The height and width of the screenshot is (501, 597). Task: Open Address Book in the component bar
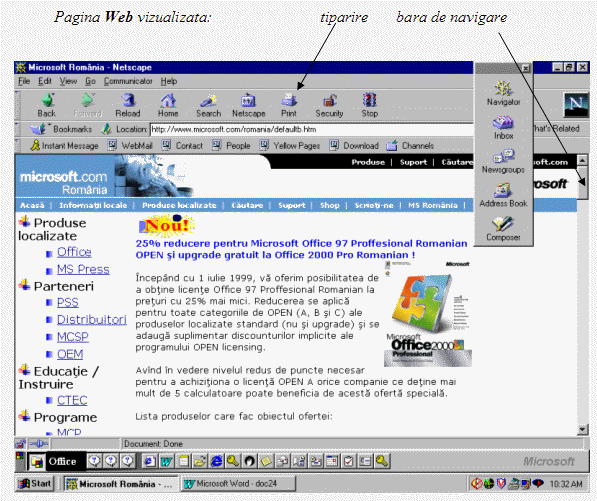click(x=503, y=195)
